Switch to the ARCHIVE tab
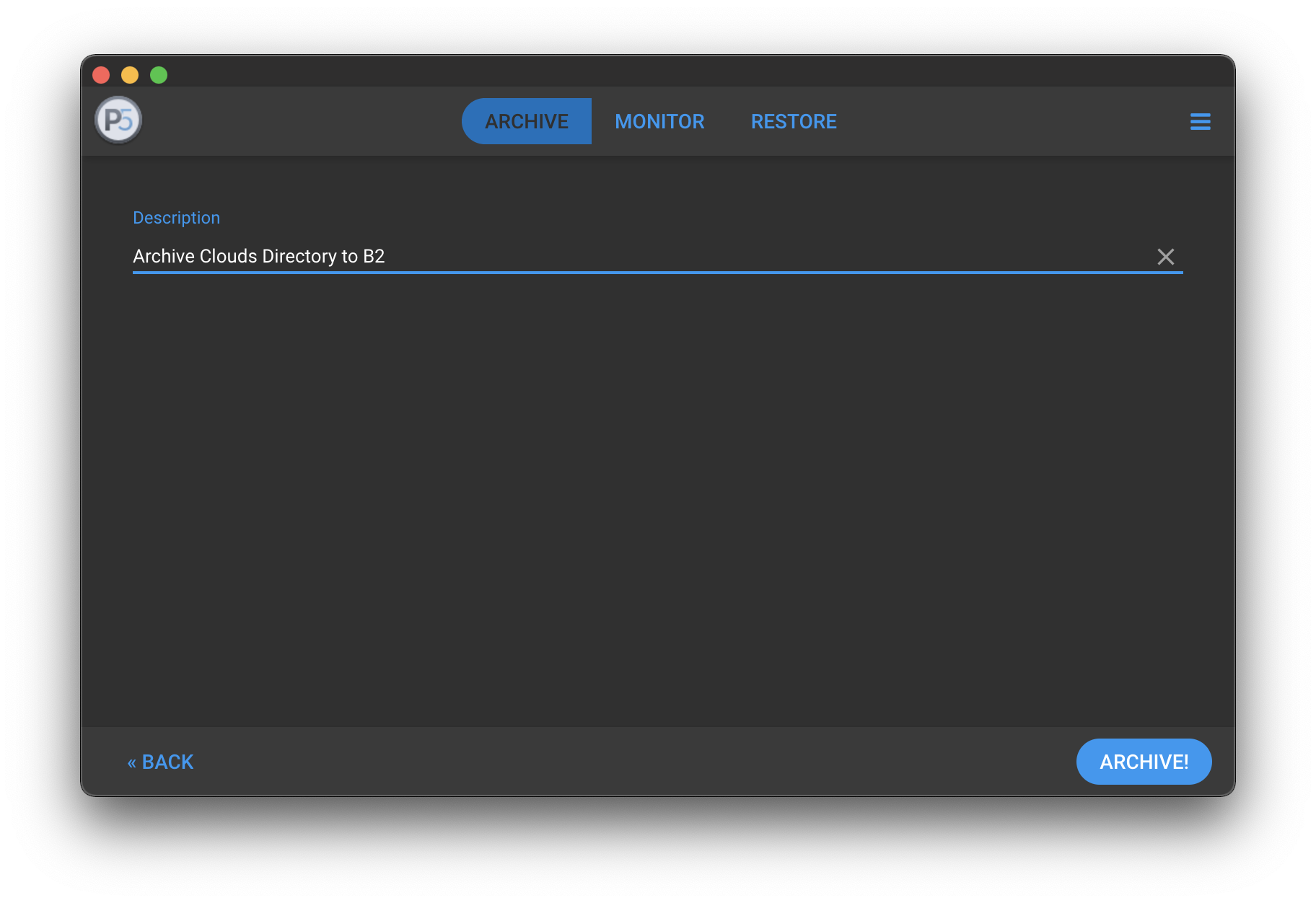Image resolution: width=1316 pixels, height=903 pixels. coord(527,121)
